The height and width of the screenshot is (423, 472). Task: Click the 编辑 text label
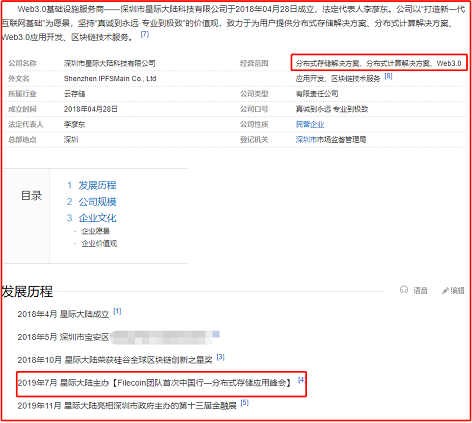click(457, 291)
